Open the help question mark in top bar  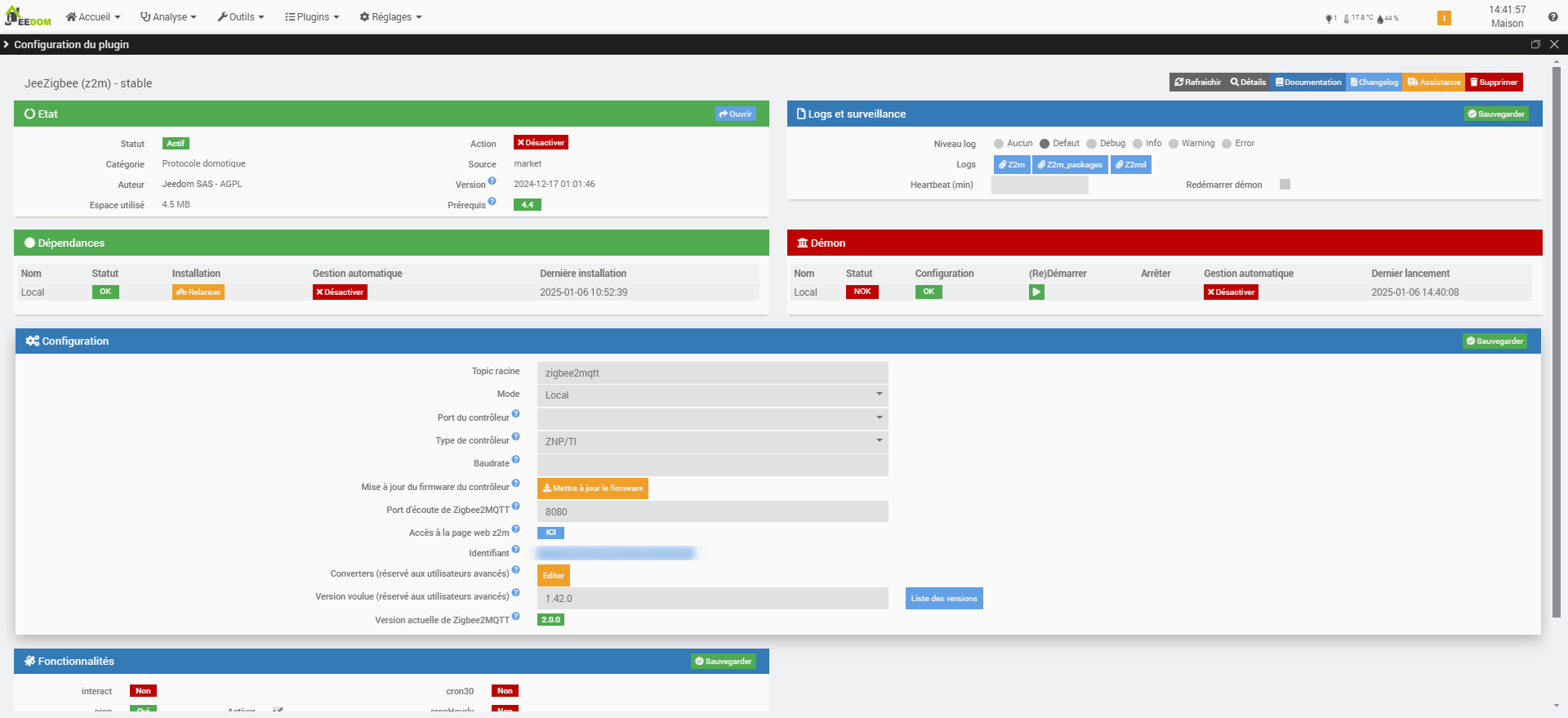1552,16
